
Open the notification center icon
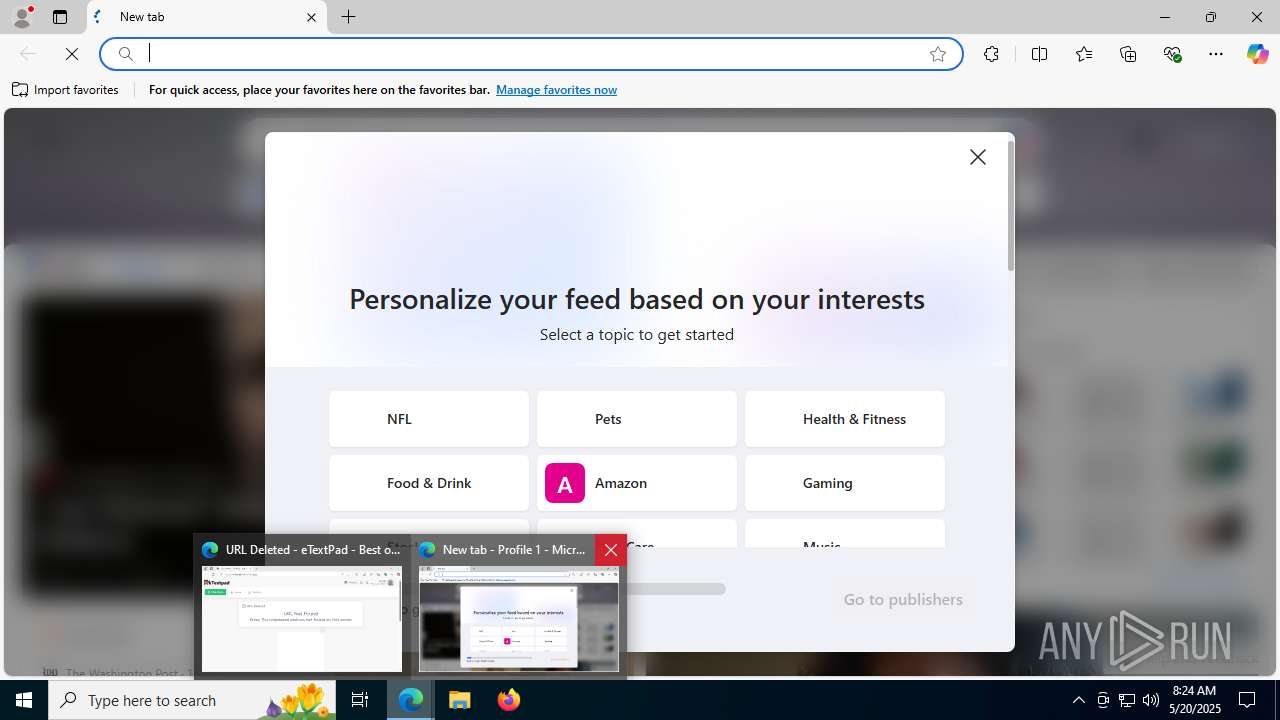tap(1247, 700)
